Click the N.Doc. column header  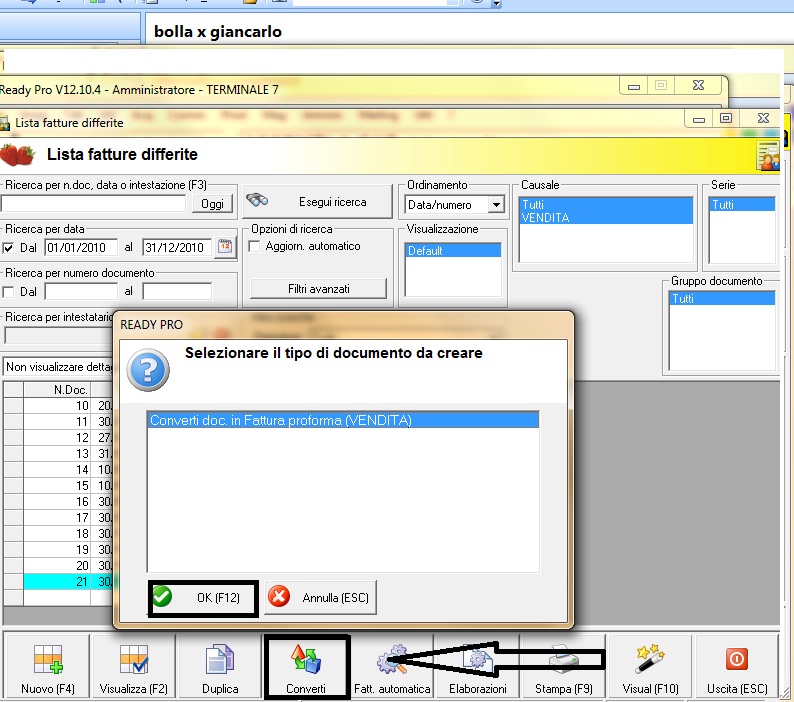tap(57, 389)
